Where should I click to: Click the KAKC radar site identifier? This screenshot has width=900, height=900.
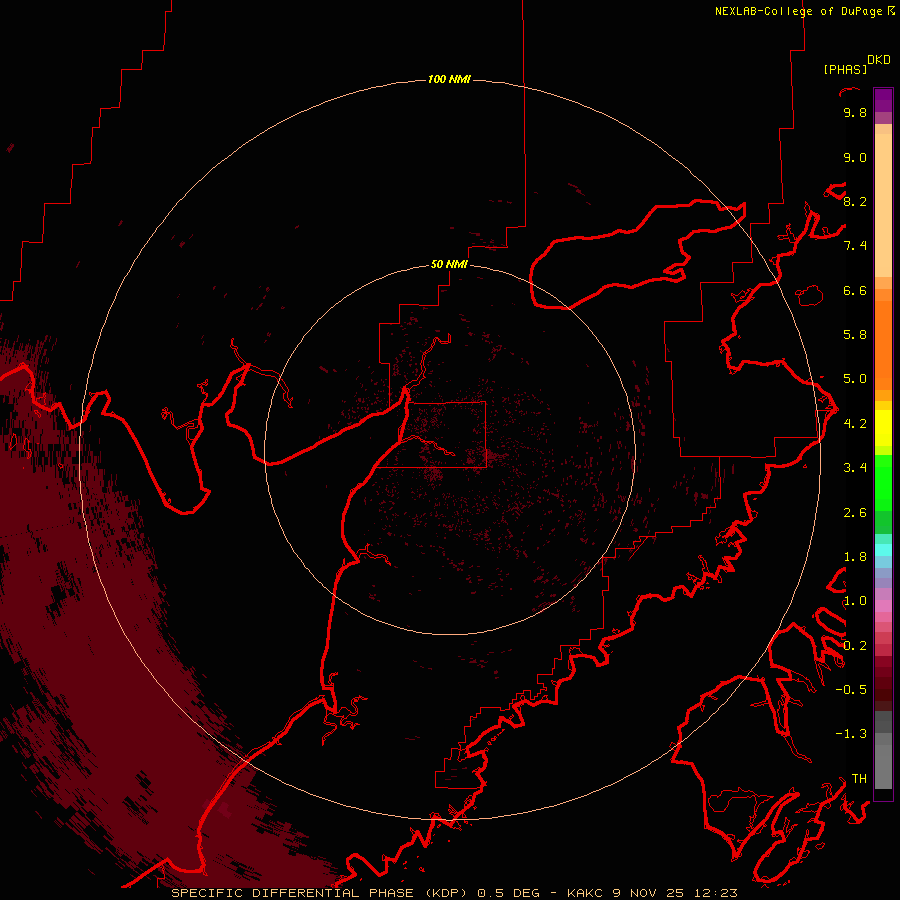584,893
